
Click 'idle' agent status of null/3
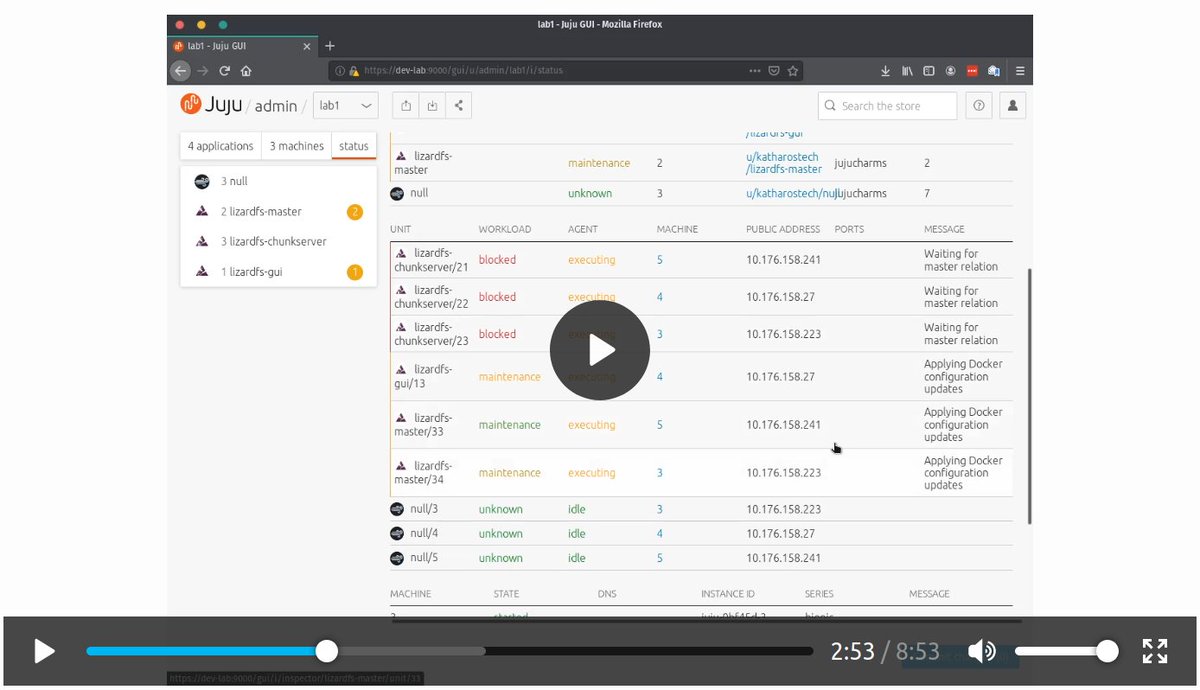coord(577,509)
